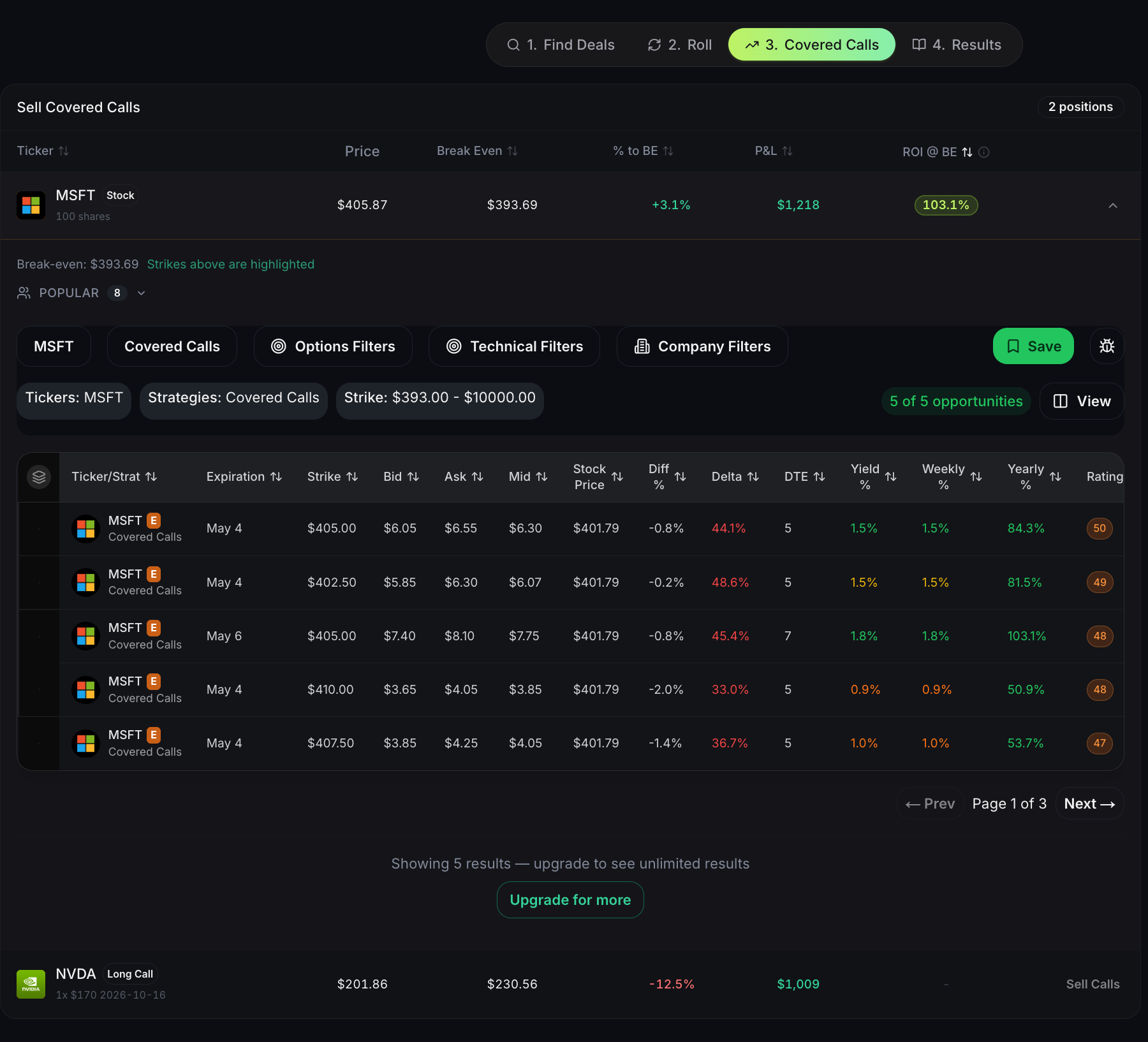Select the MSFT $402.50 strike row
The height and width of the screenshot is (1042, 1148).
pos(571,582)
